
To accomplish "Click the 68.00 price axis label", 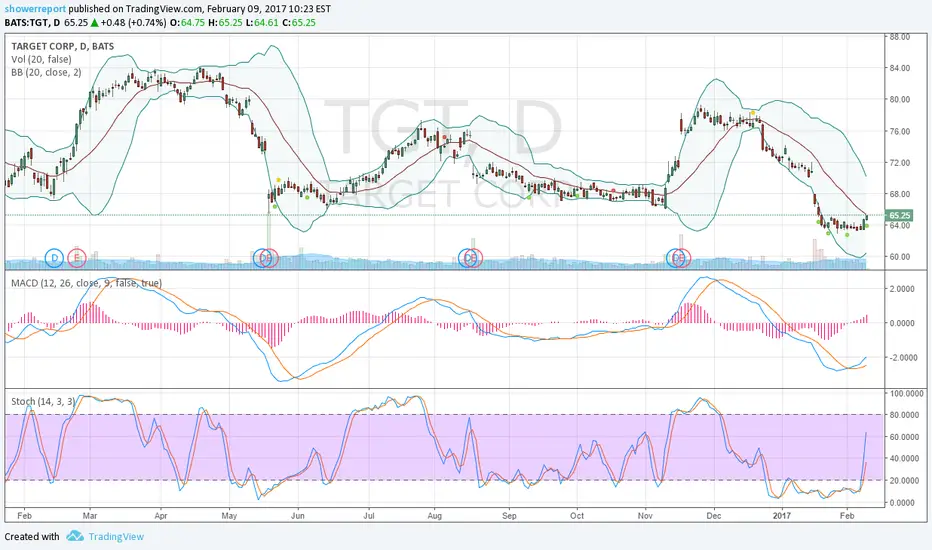I will click(899, 194).
